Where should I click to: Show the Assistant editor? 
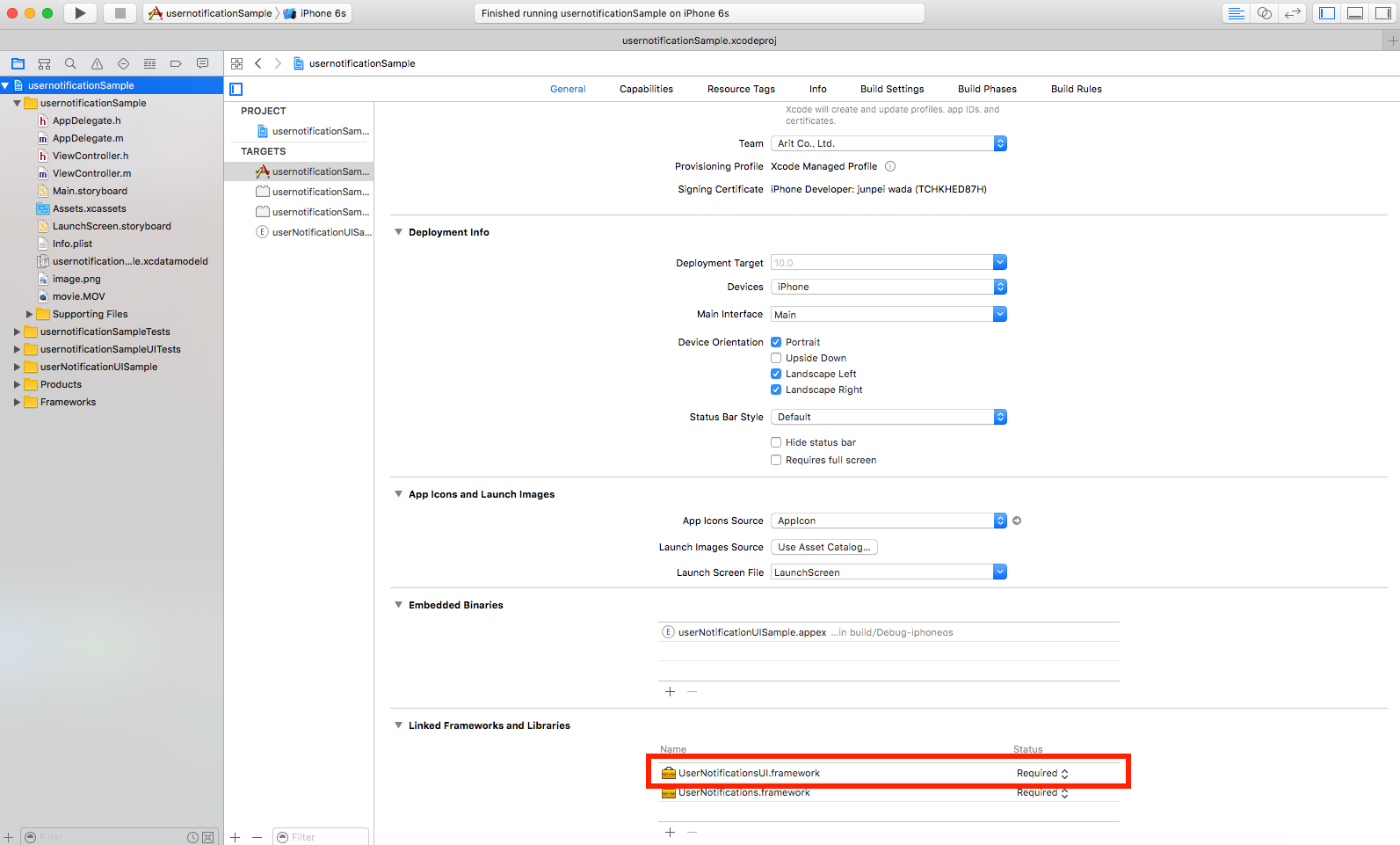click(x=1264, y=13)
